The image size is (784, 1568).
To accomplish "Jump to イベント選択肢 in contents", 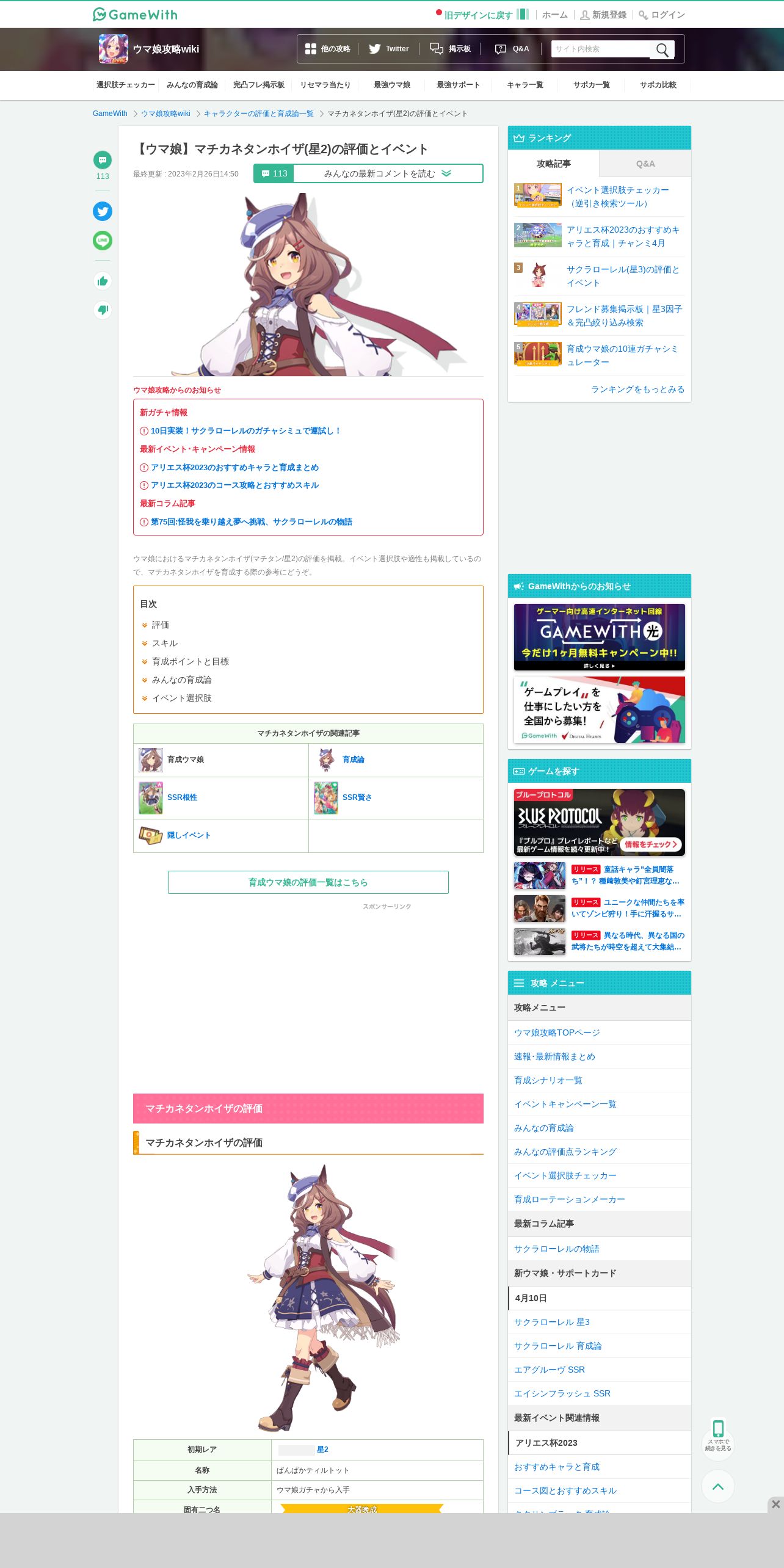I will [181, 698].
